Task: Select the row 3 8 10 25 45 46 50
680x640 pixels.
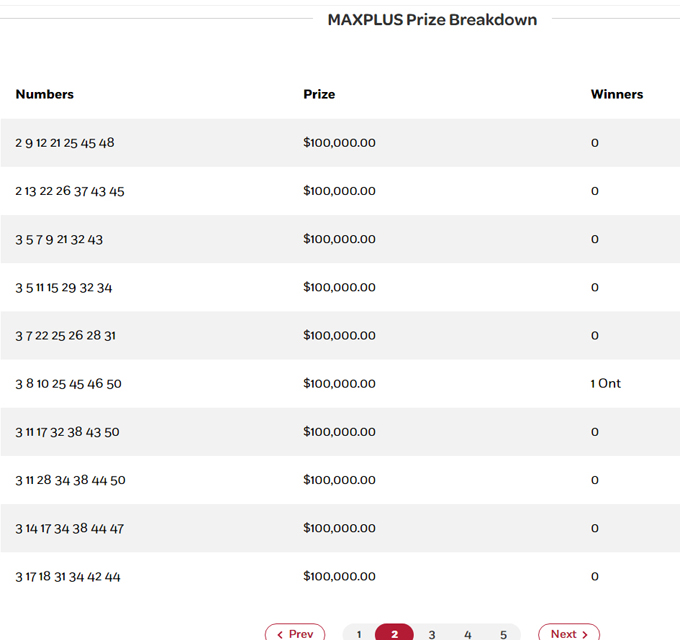Action: coord(68,383)
